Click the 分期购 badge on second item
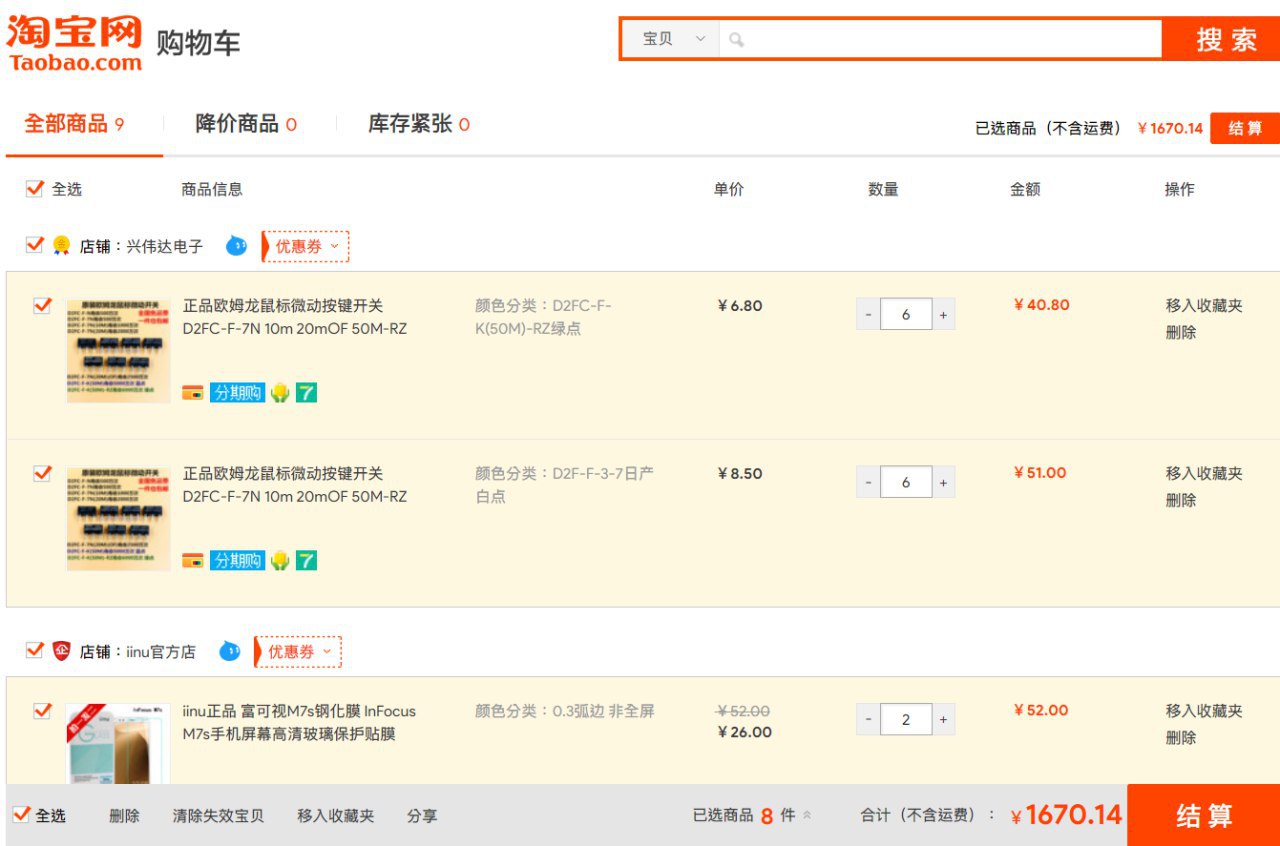The width and height of the screenshot is (1280, 846). point(237,560)
